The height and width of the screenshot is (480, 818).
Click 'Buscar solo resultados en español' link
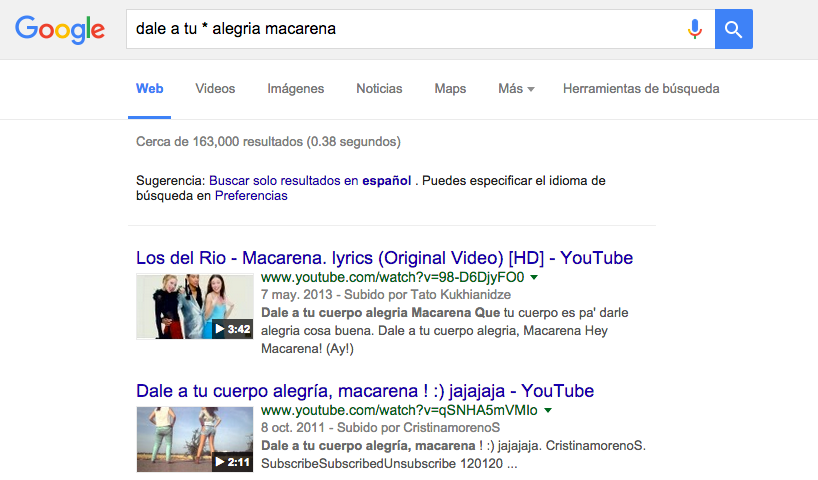(310, 181)
